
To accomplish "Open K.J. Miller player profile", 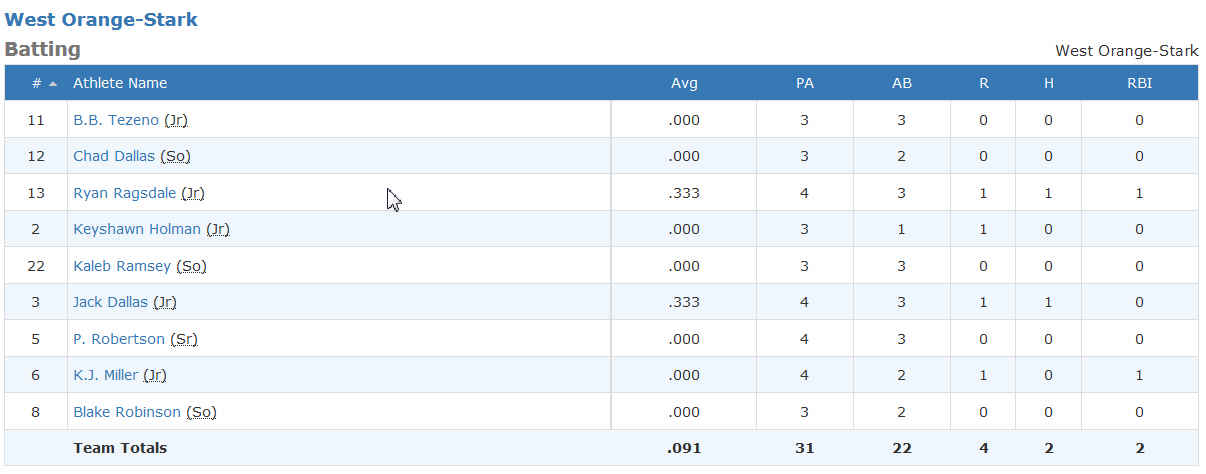I will pos(106,375).
